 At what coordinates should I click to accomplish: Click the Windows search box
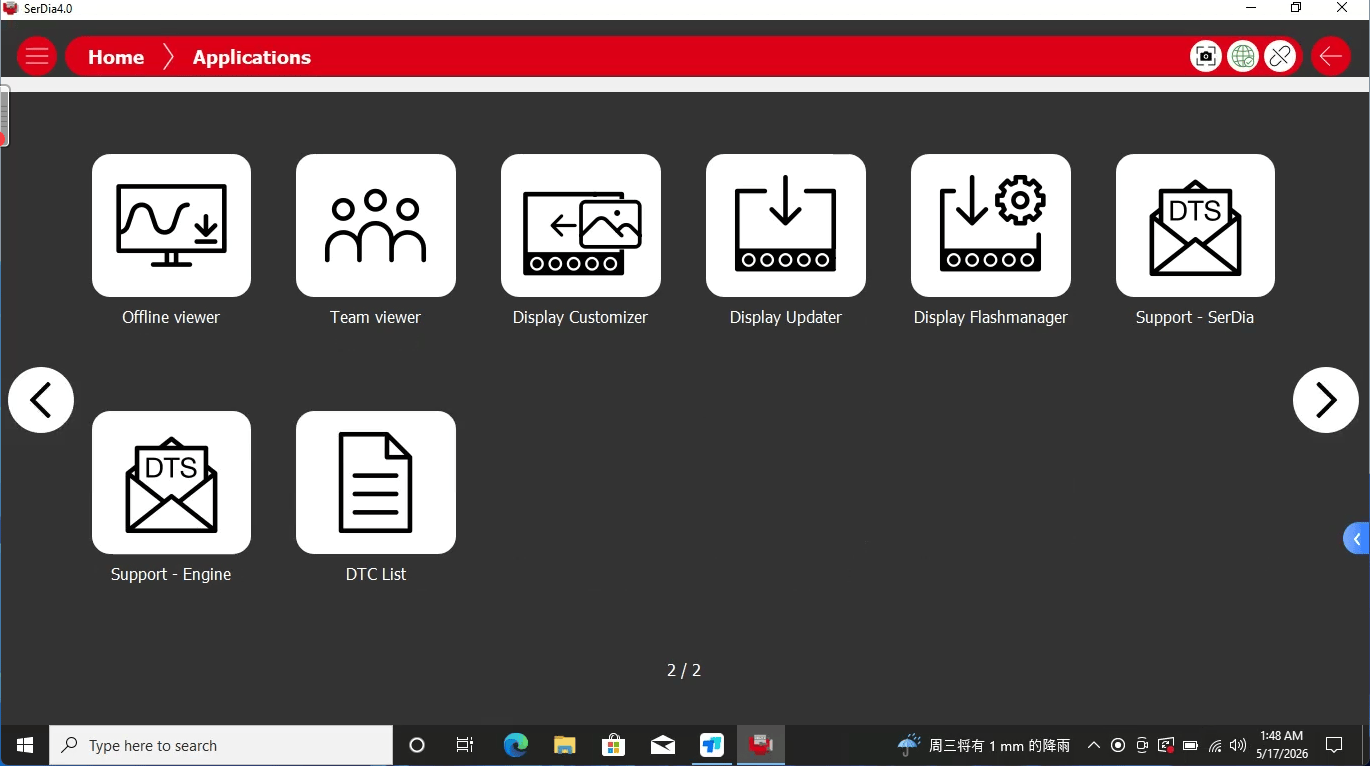point(221,745)
